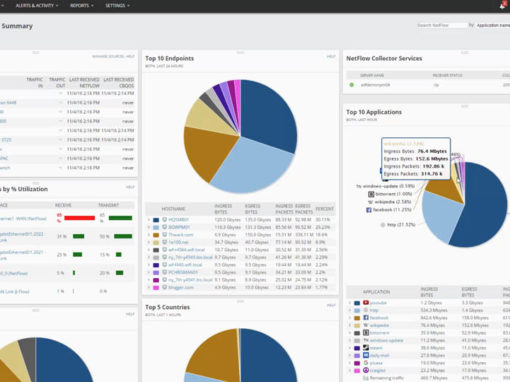Click host icon in first endpoint row
510x382 pixels.
pyautogui.click(x=164, y=220)
